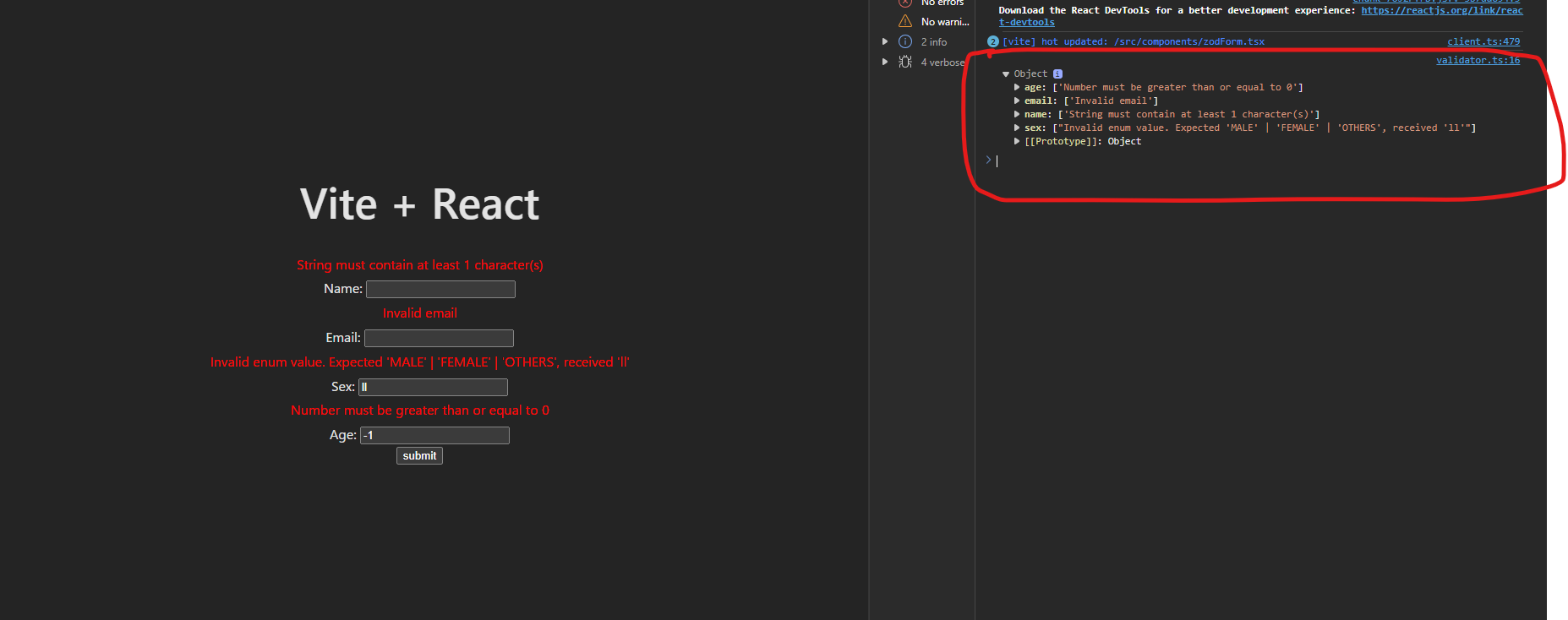Click the "Download the React DevTools" console message text

point(1177,10)
